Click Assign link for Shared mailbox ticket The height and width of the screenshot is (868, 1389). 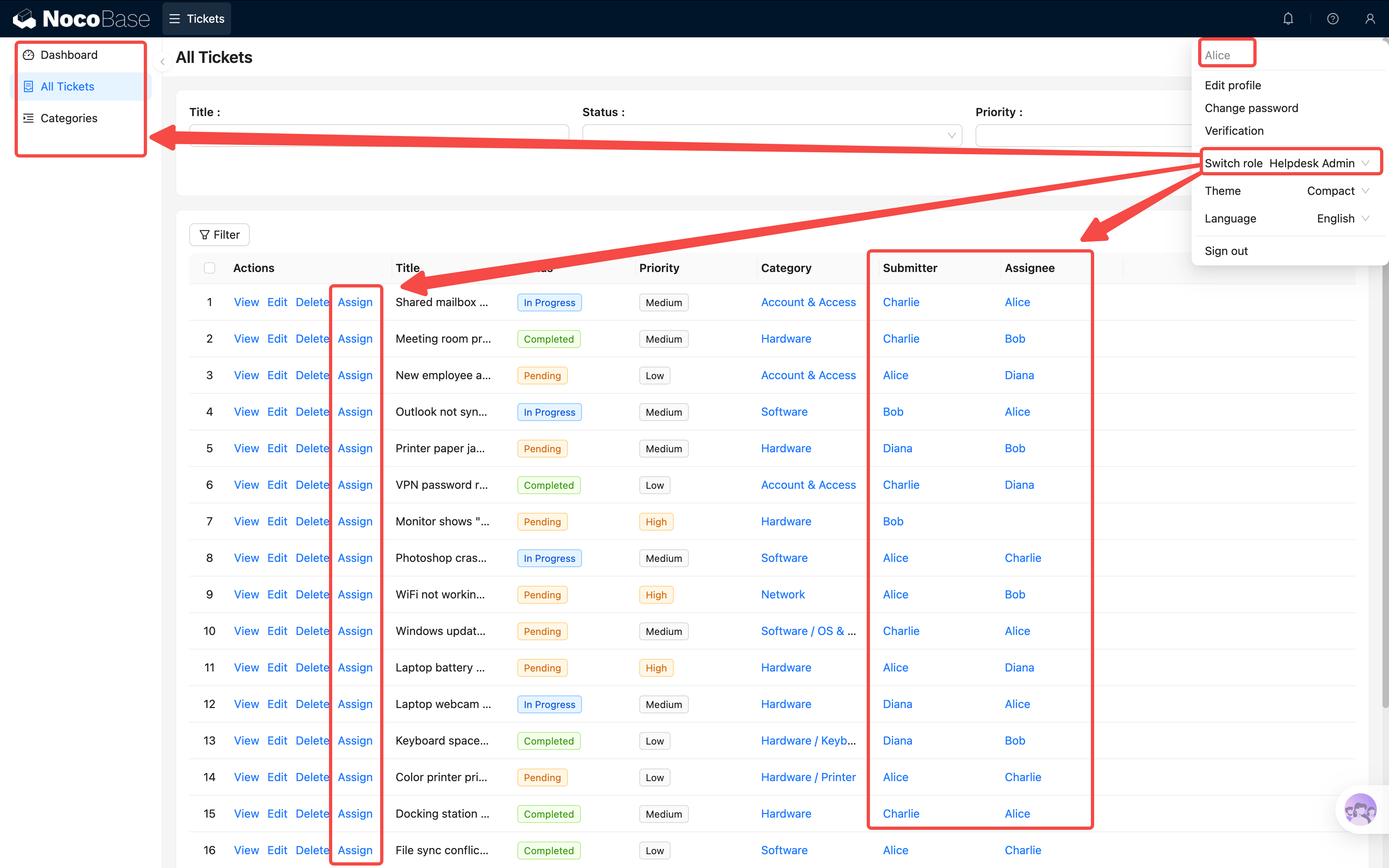coord(355,302)
